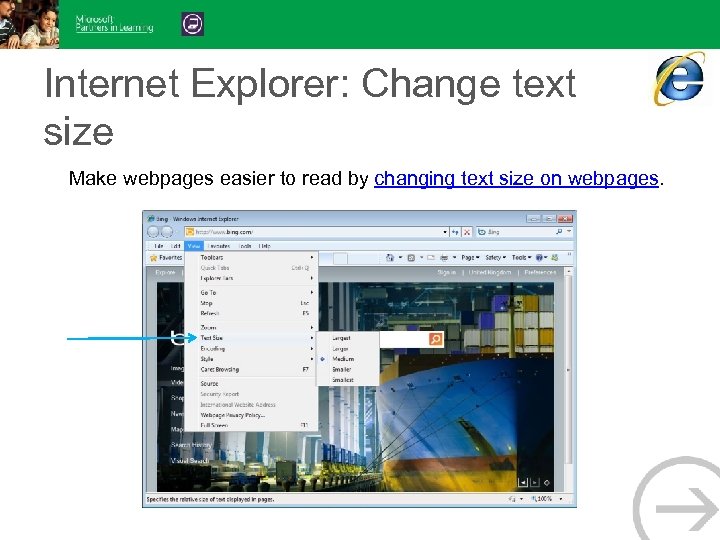The image size is (720, 540).
Task: Select Largest text size option
Action: (347, 338)
